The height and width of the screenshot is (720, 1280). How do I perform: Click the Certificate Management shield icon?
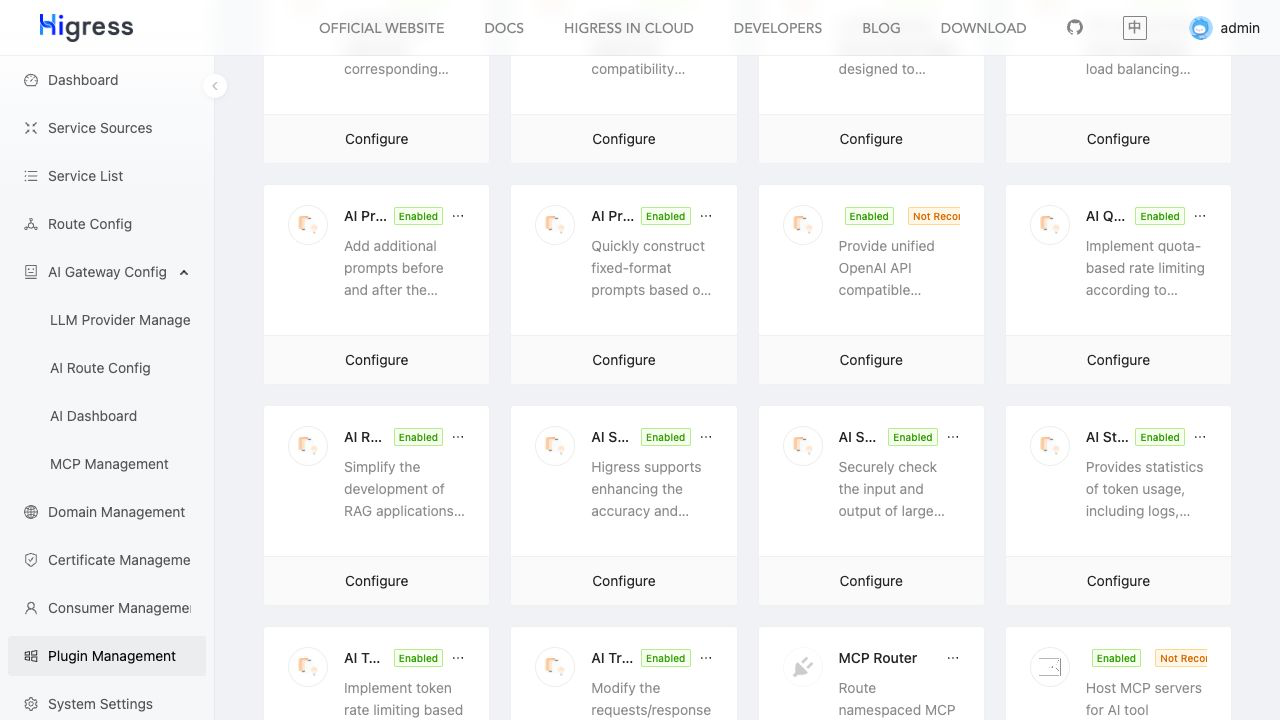pyautogui.click(x=31, y=560)
